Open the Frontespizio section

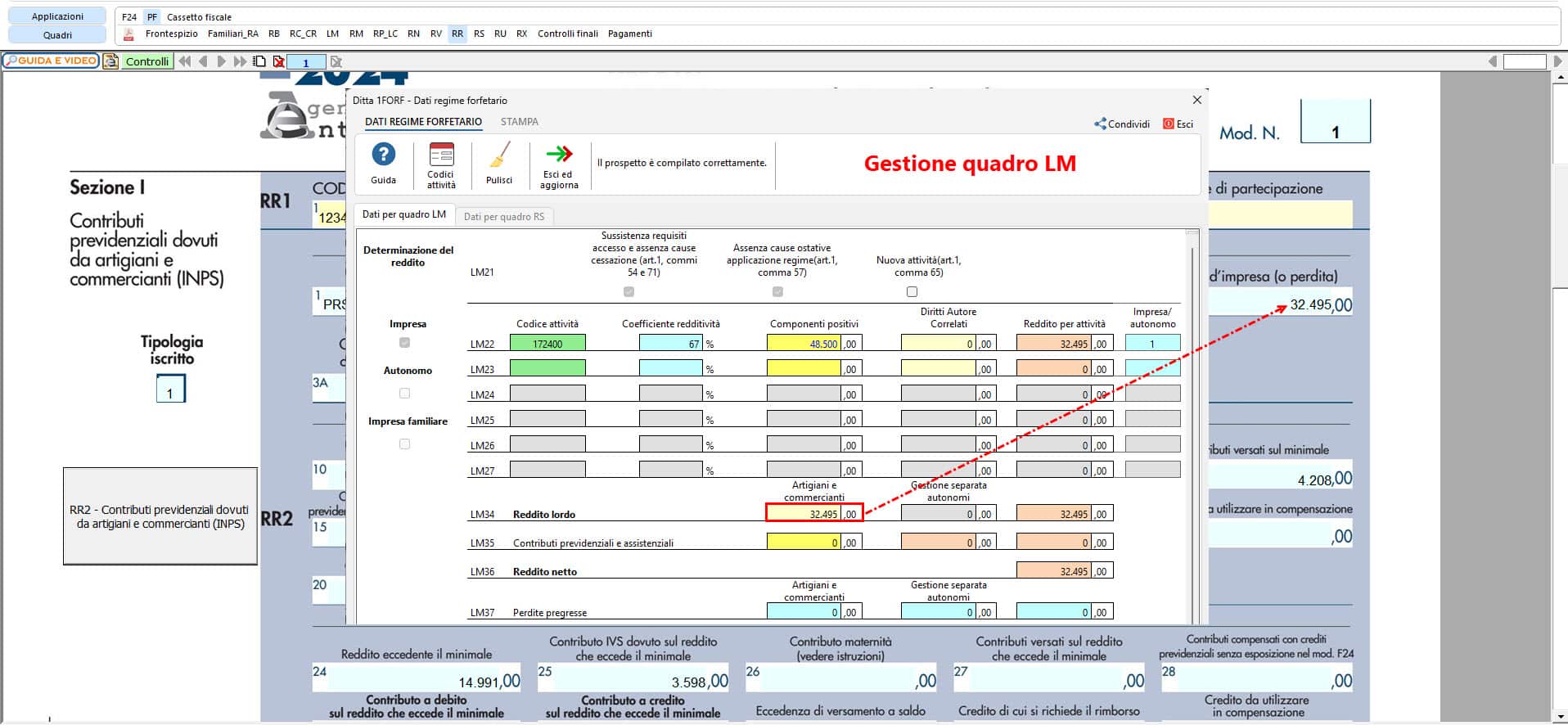pyautogui.click(x=172, y=34)
